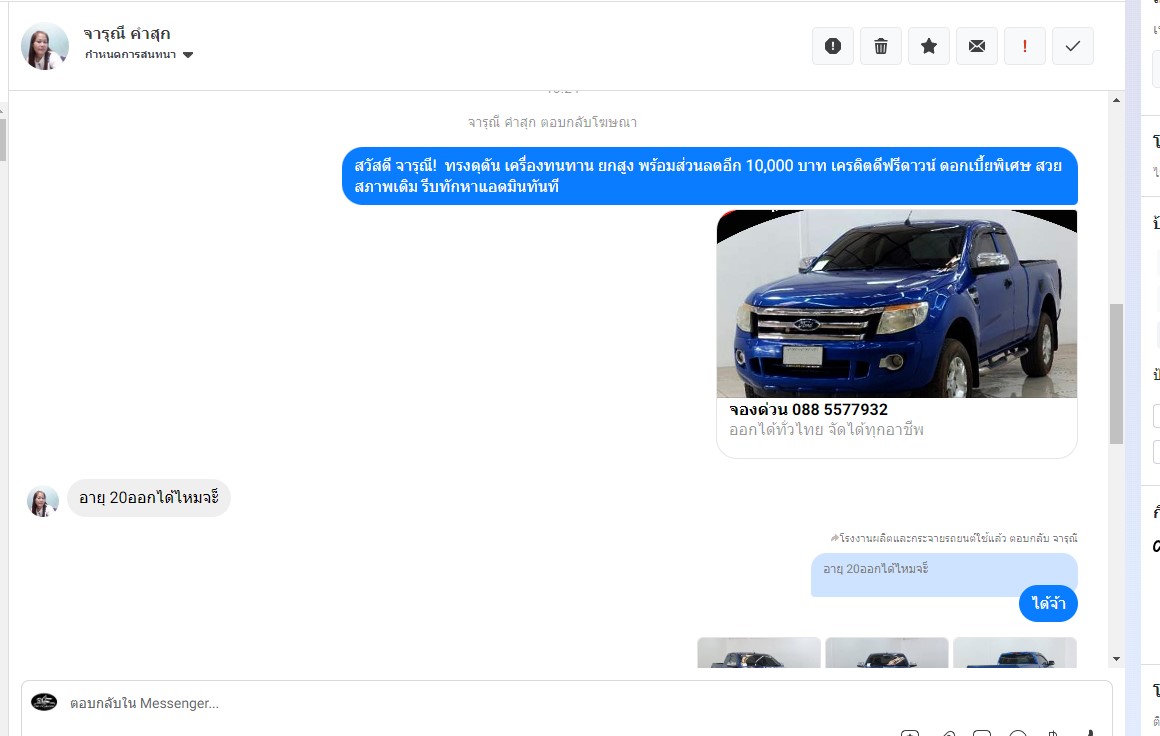Click the จองด่วน 088 5577932 ad title
This screenshot has height=736, width=1160.
808,410
